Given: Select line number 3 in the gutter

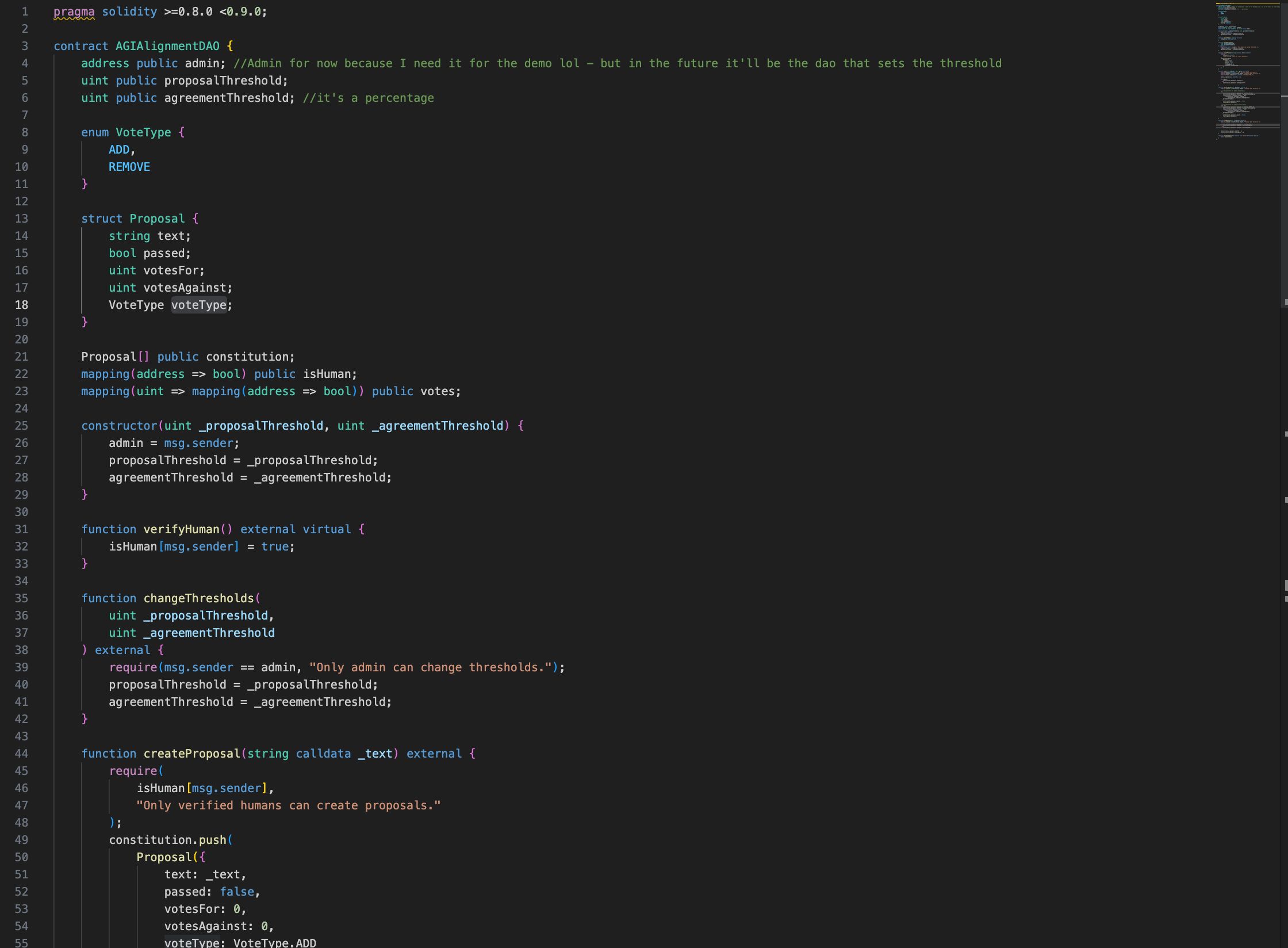Looking at the screenshot, I should tap(25, 46).
